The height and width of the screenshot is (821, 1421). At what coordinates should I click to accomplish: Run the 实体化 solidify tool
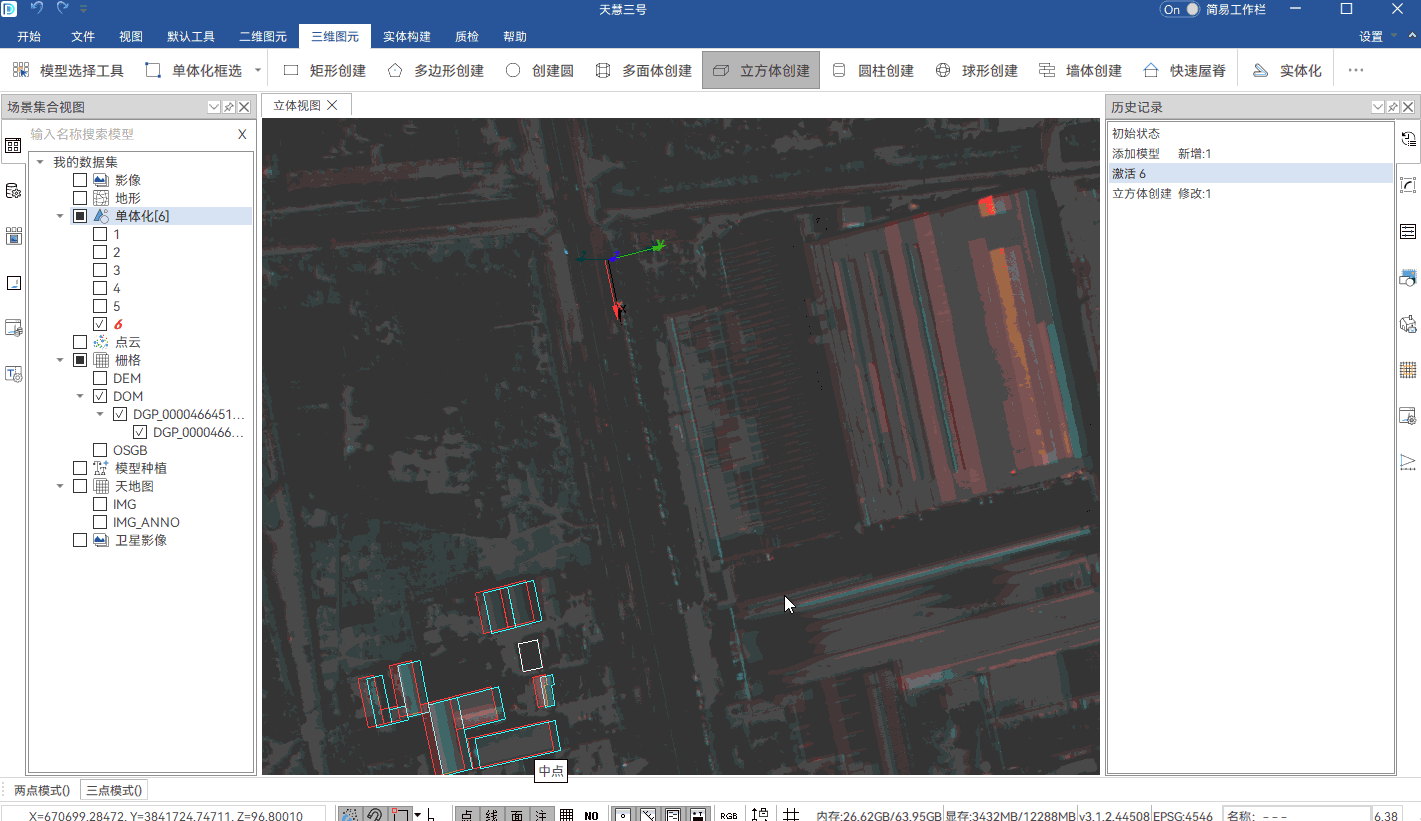(x=1287, y=71)
